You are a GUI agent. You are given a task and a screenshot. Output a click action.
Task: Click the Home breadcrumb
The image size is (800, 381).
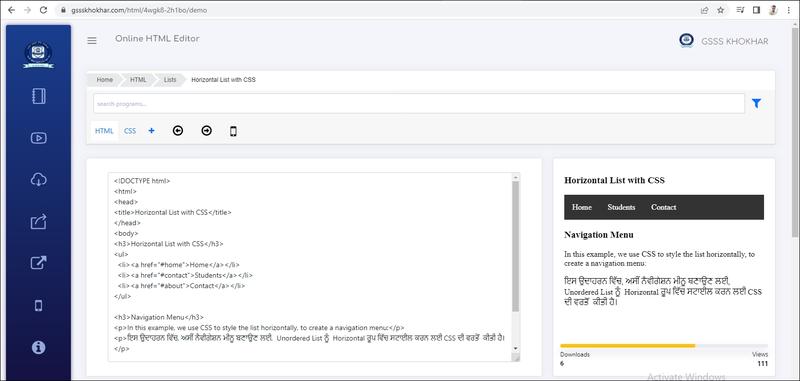tap(105, 80)
